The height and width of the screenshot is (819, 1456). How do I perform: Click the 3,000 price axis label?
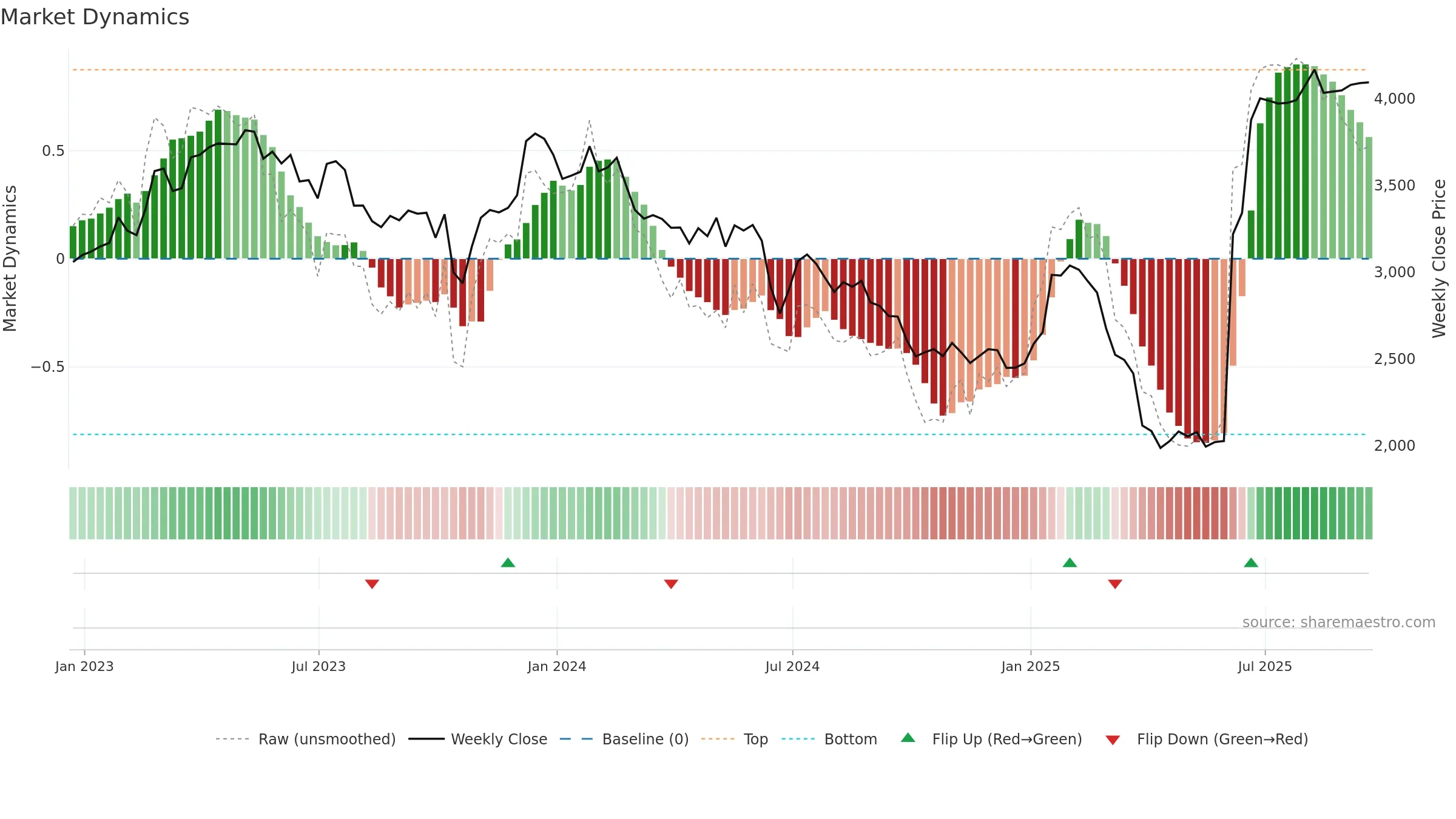tap(1395, 272)
